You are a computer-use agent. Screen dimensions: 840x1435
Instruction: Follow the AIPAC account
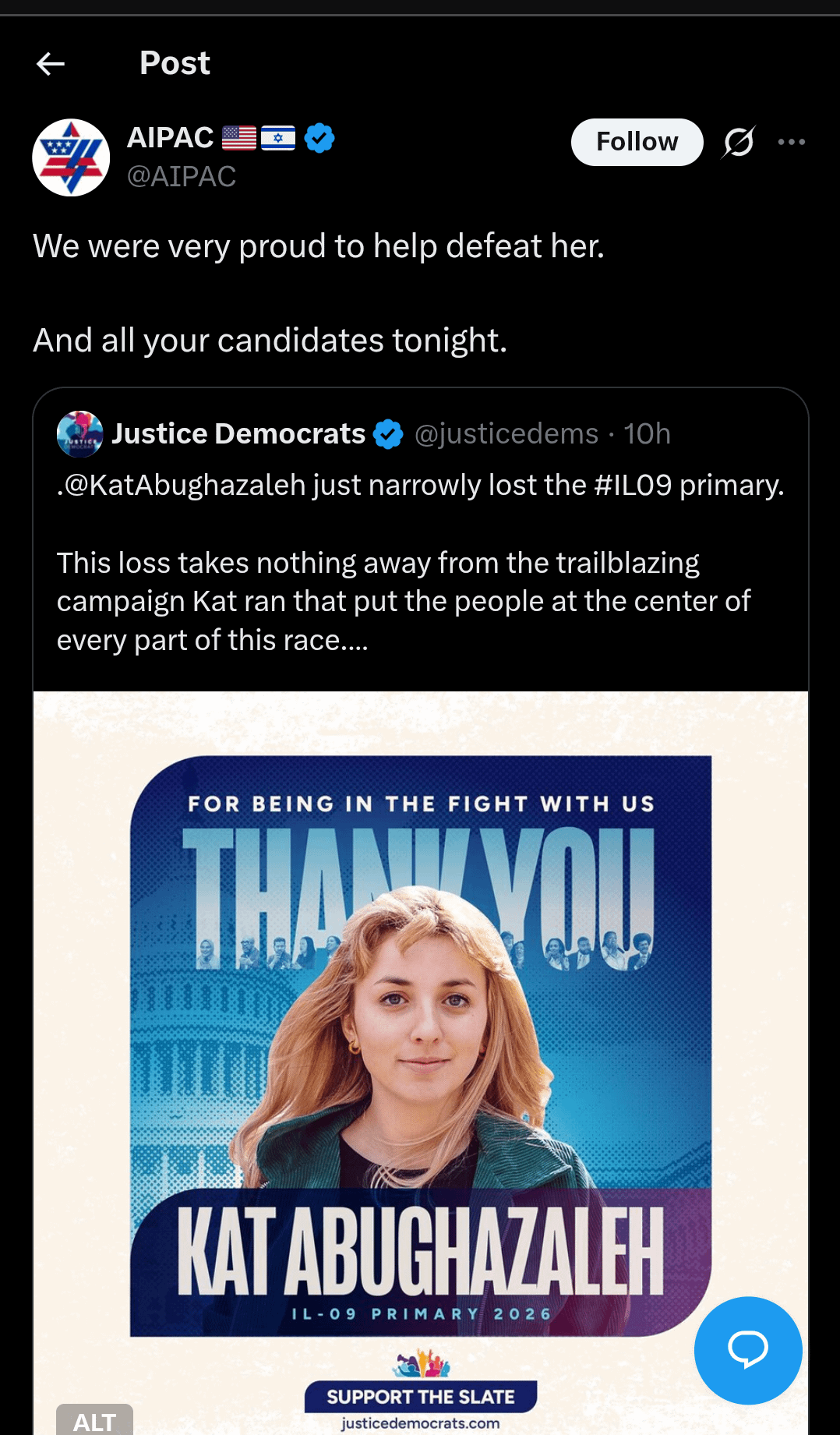pos(637,142)
